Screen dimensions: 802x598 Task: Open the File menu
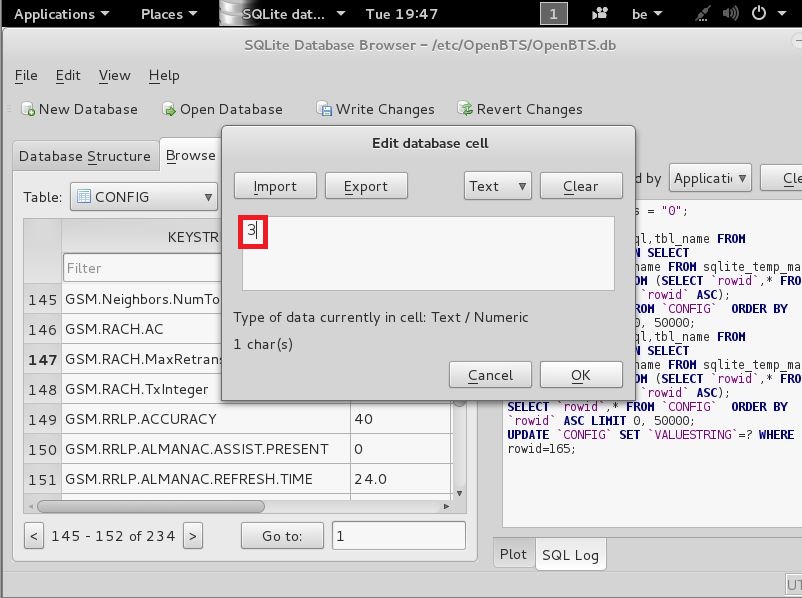tap(26, 76)
